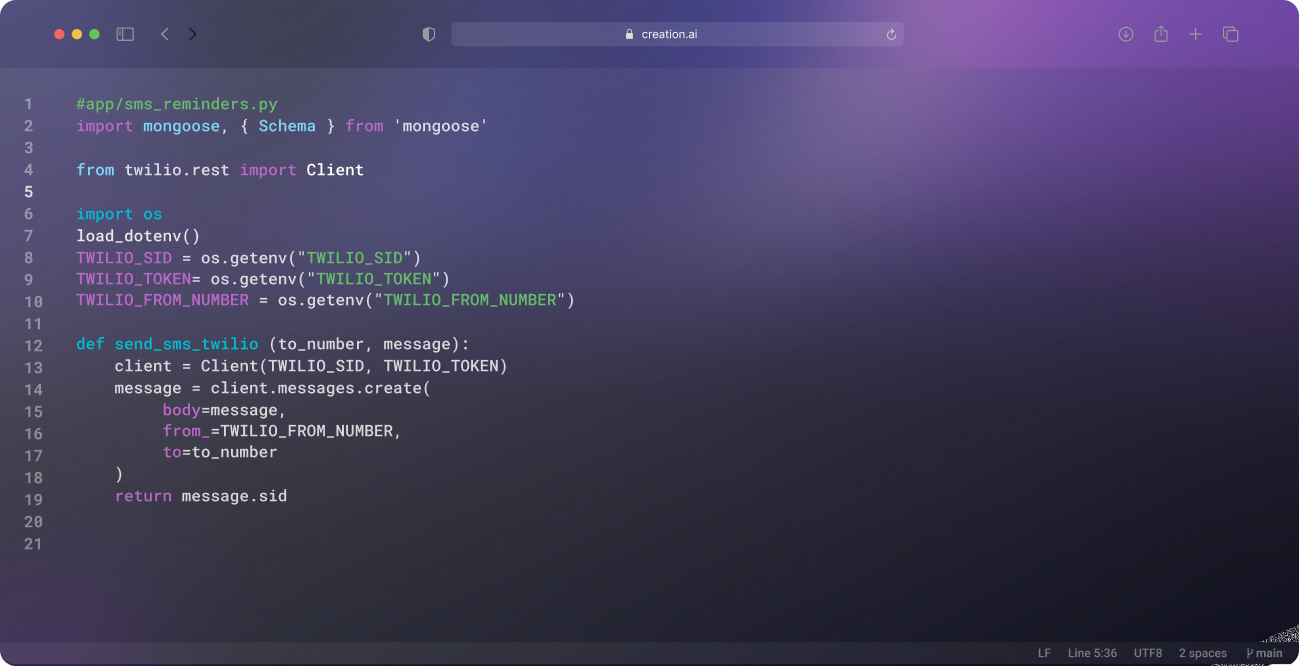Go back with the left chevron

point(164,34)
